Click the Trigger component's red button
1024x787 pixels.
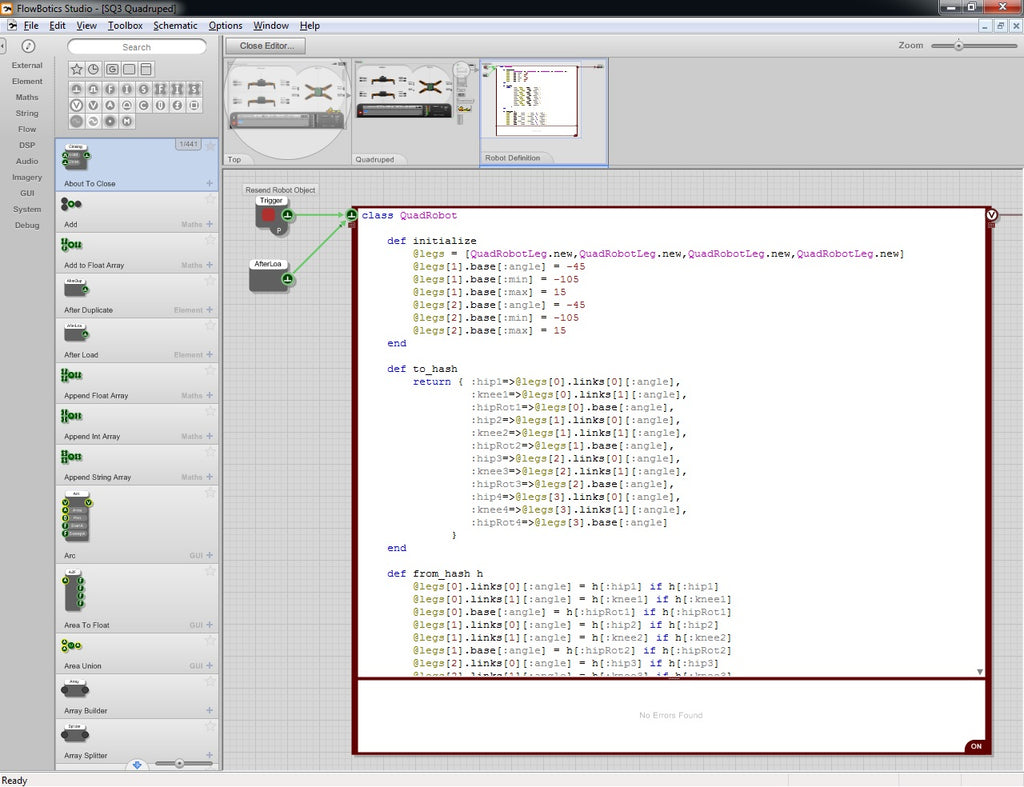(x=270, y=215)
